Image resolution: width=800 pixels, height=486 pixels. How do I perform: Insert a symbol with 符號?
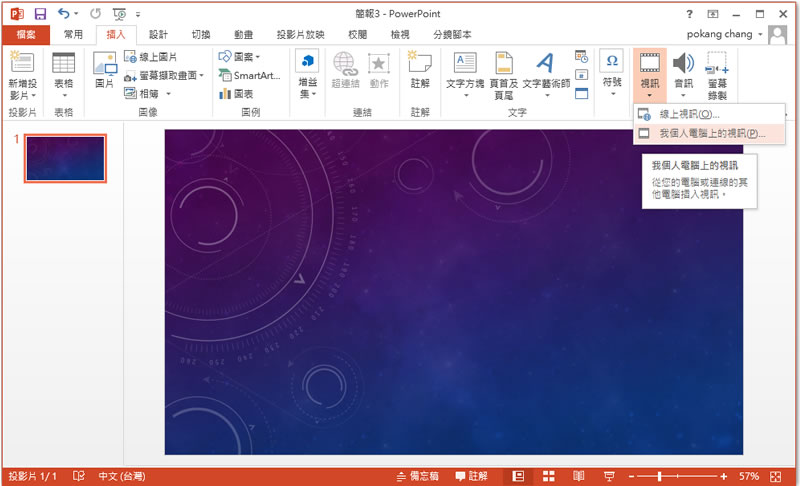[x=611, y=74]
